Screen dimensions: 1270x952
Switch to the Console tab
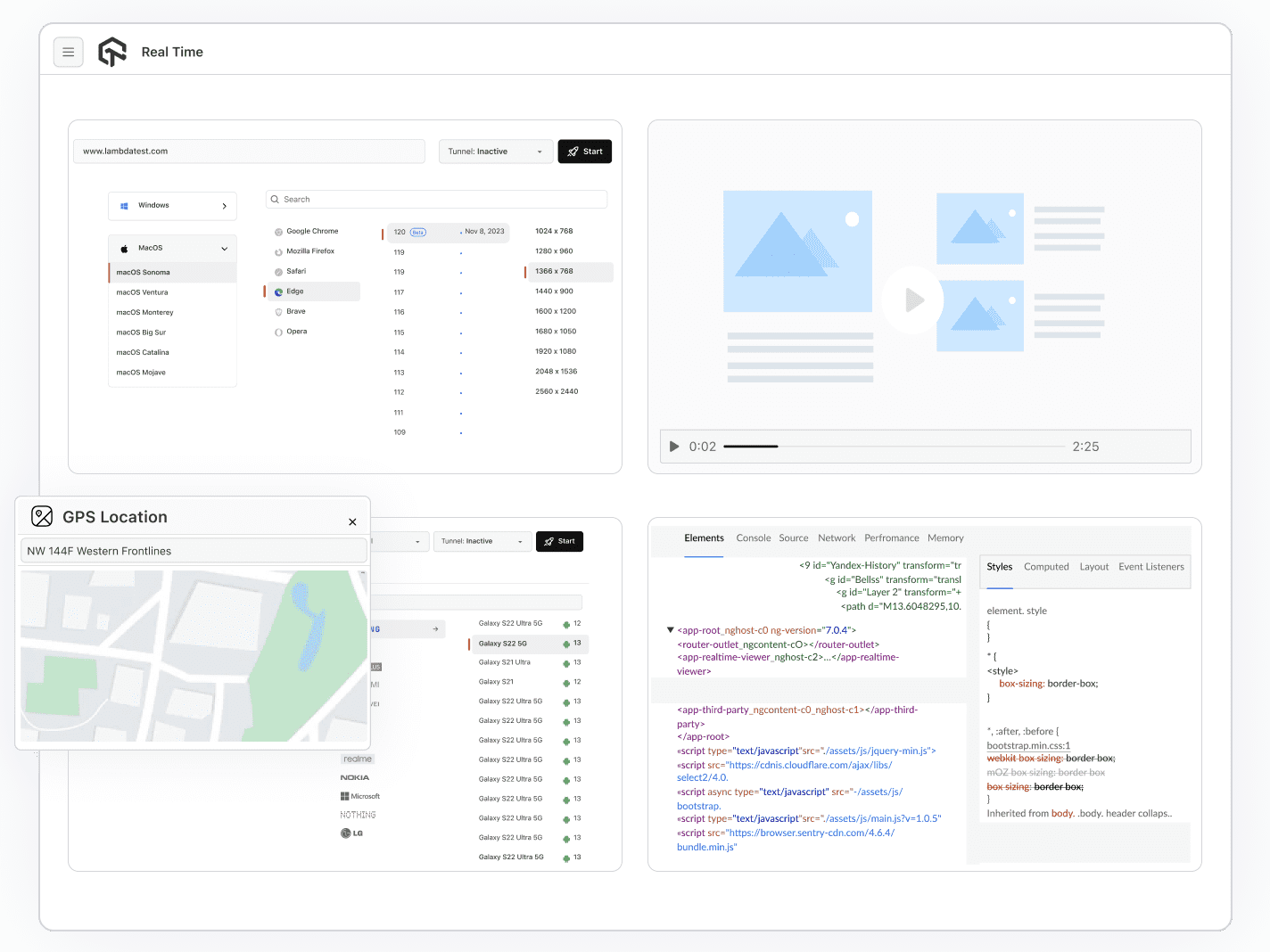click(753, 538)
